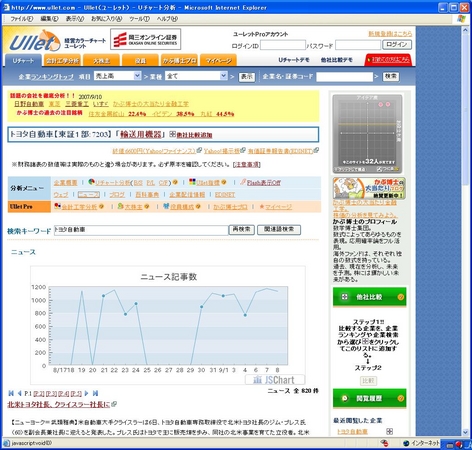Click the question icon on 他社比較 green bar
This screenshot has width=472, height=450.
tap(401, 297)
